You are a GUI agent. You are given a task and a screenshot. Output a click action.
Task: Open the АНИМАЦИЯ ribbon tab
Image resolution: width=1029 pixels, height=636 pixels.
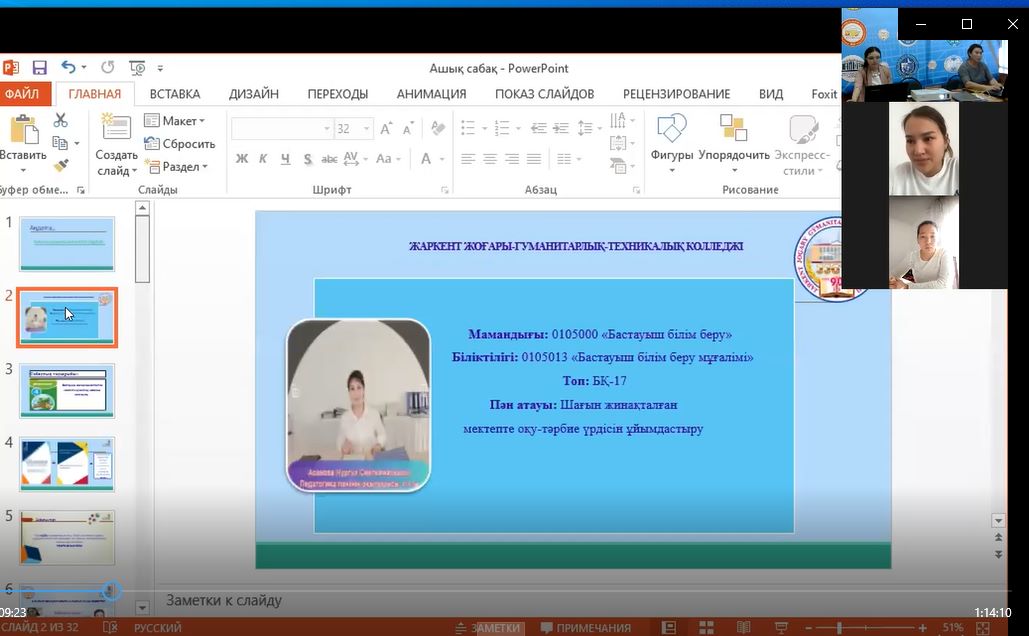431,94
